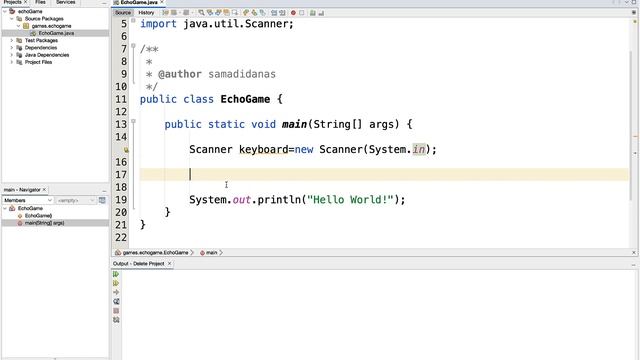Collapse the games.echogame package node
The width and height of the screenshot is (640, 360).
(19, 26)
